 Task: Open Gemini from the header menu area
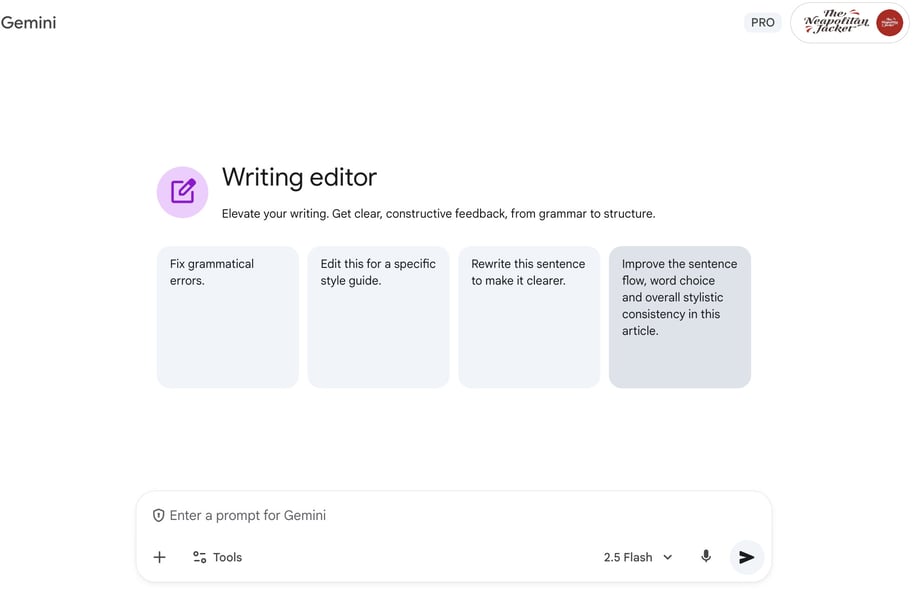click(29, 22)
